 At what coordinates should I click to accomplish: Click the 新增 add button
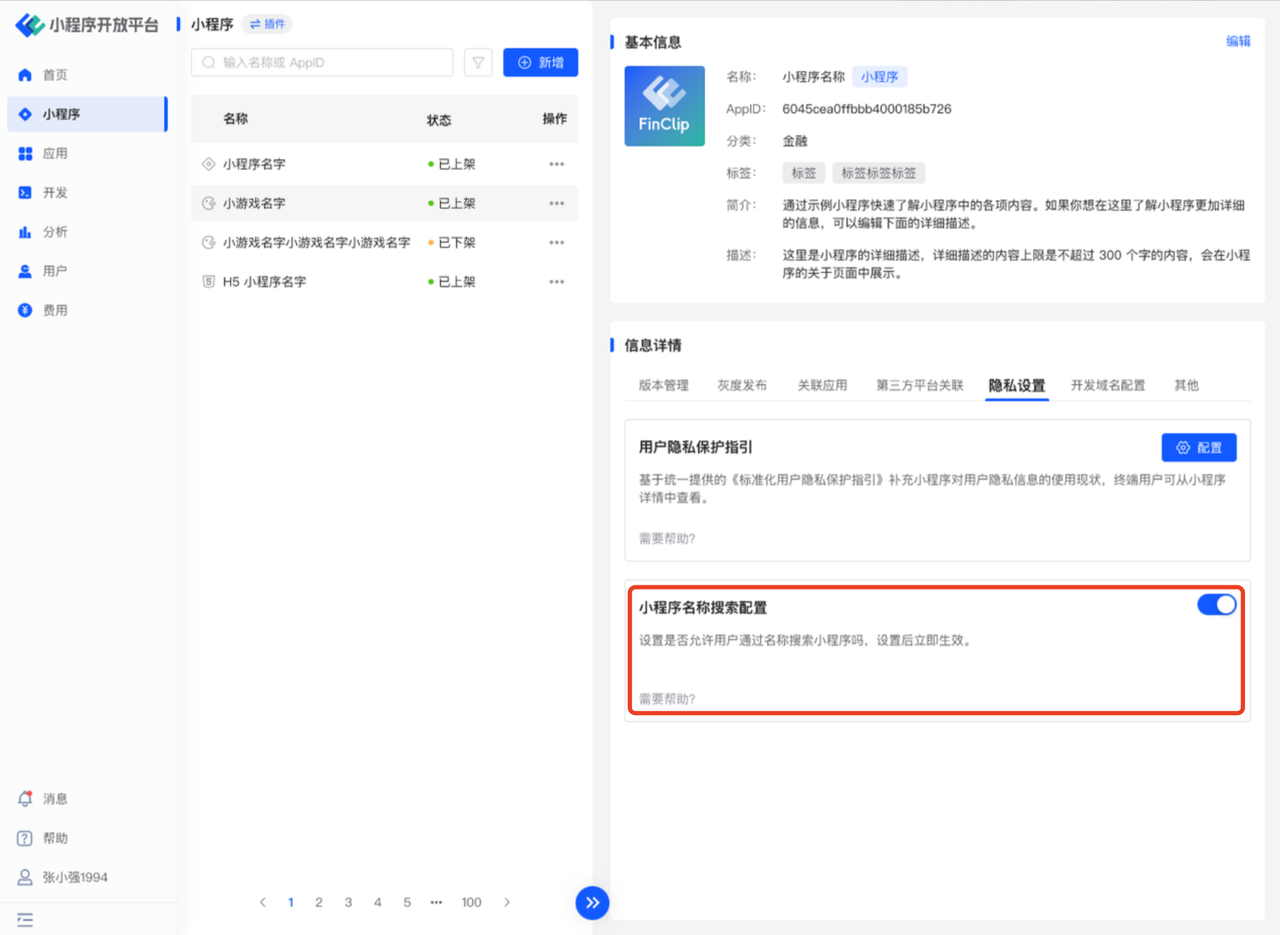pyautogui.click(x=540, y=63)
